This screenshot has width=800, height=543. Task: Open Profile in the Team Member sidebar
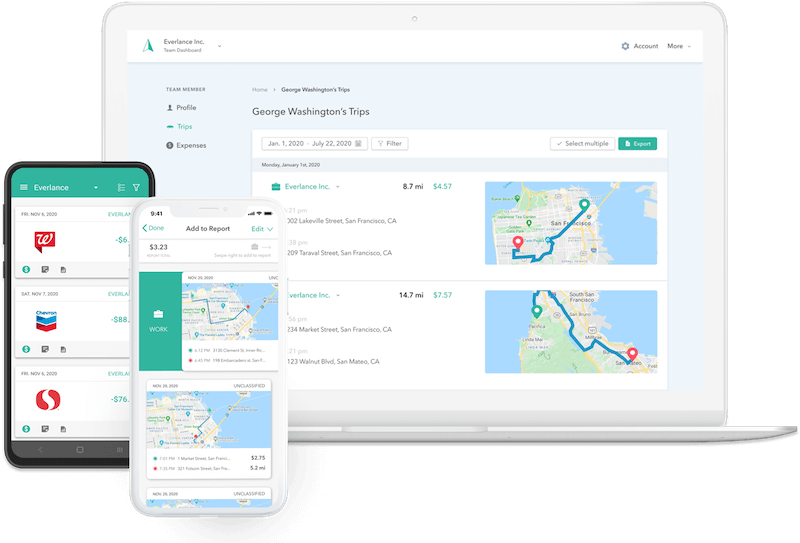186,108
